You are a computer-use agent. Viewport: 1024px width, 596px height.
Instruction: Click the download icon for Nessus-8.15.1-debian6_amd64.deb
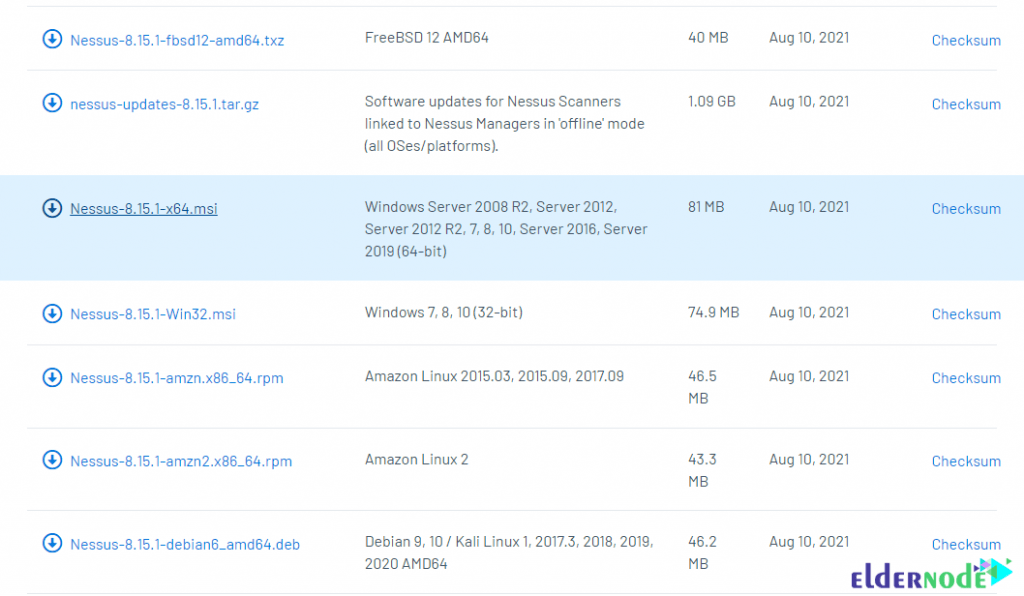click(x=51, y=544)
